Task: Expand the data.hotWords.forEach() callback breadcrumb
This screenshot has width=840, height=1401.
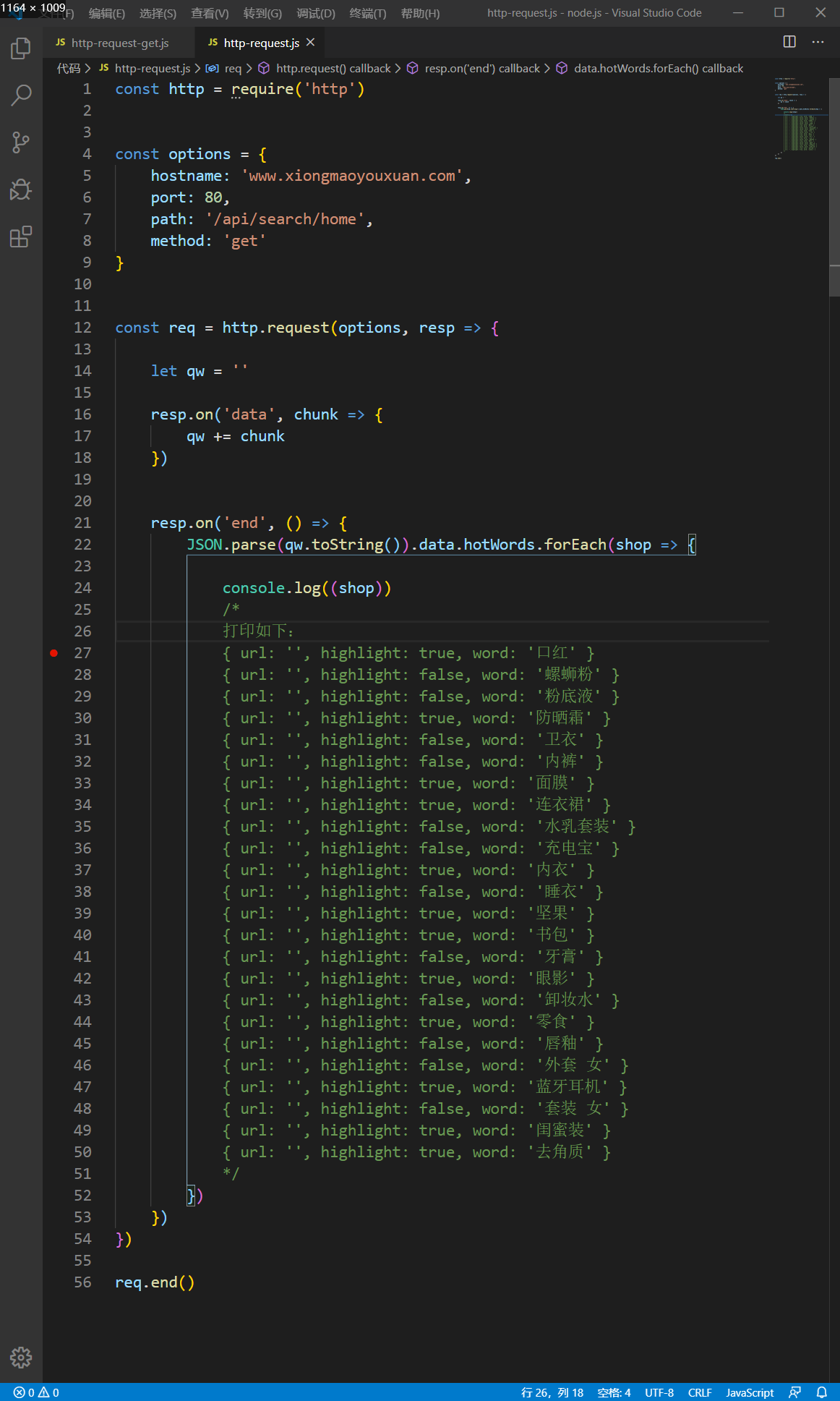Action: tap(650, 68)
